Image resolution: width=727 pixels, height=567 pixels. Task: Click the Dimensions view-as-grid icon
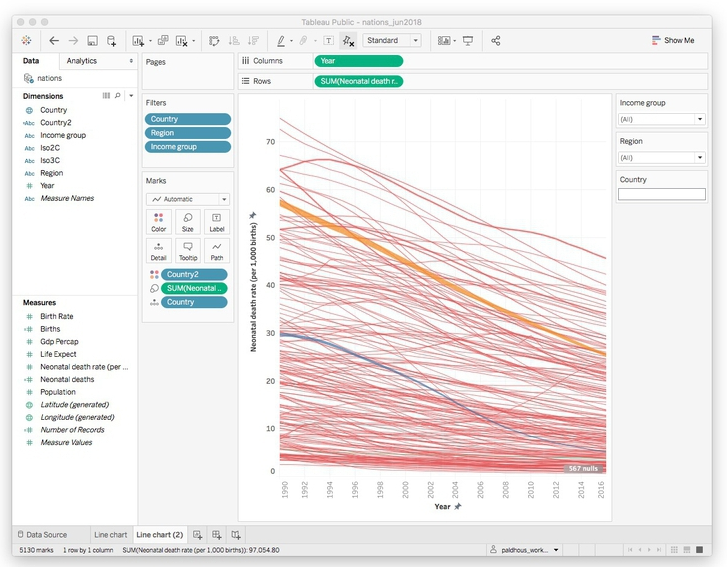106,96
